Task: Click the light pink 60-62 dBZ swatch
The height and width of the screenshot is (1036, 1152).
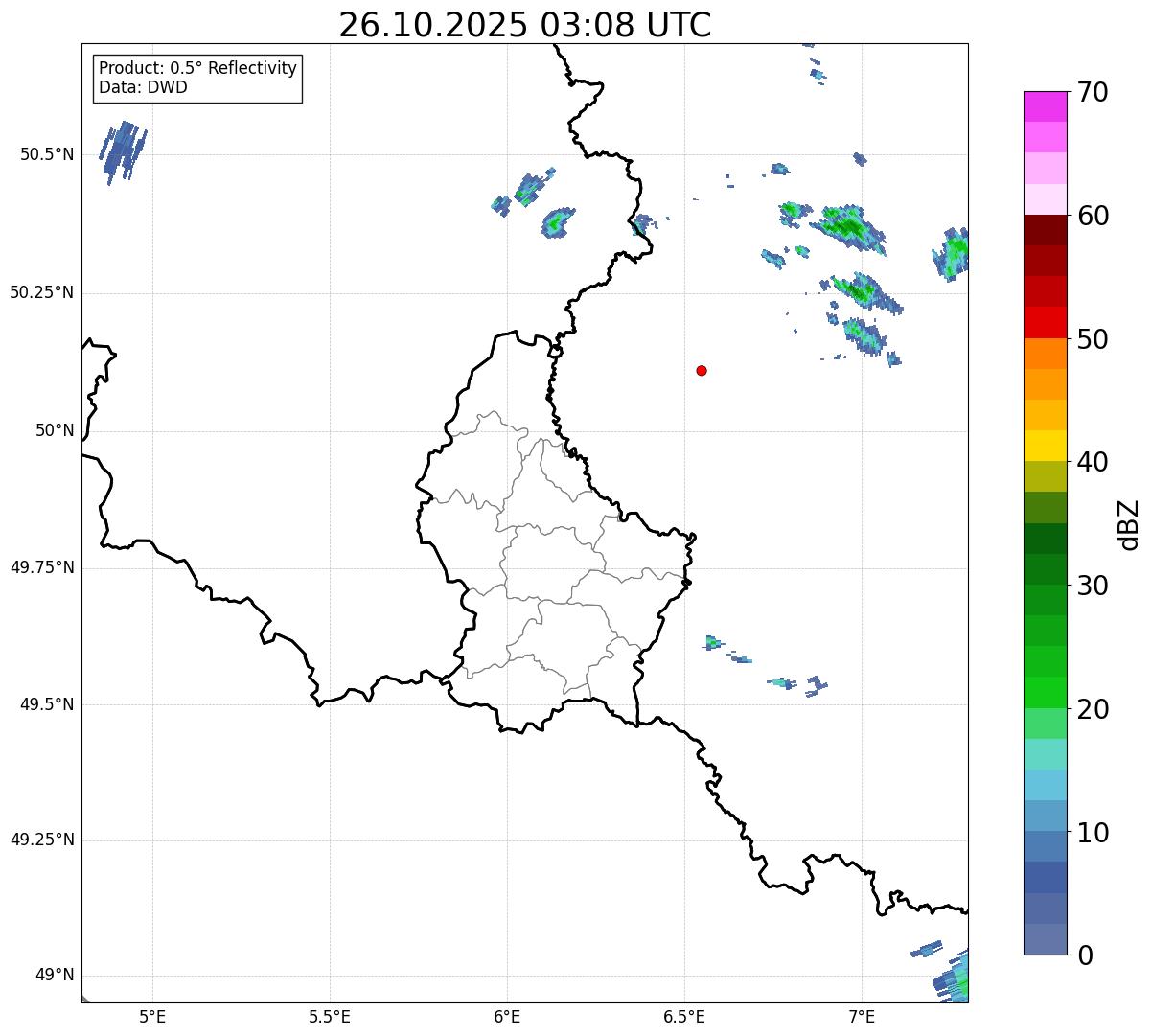Action: [1045, 199]
